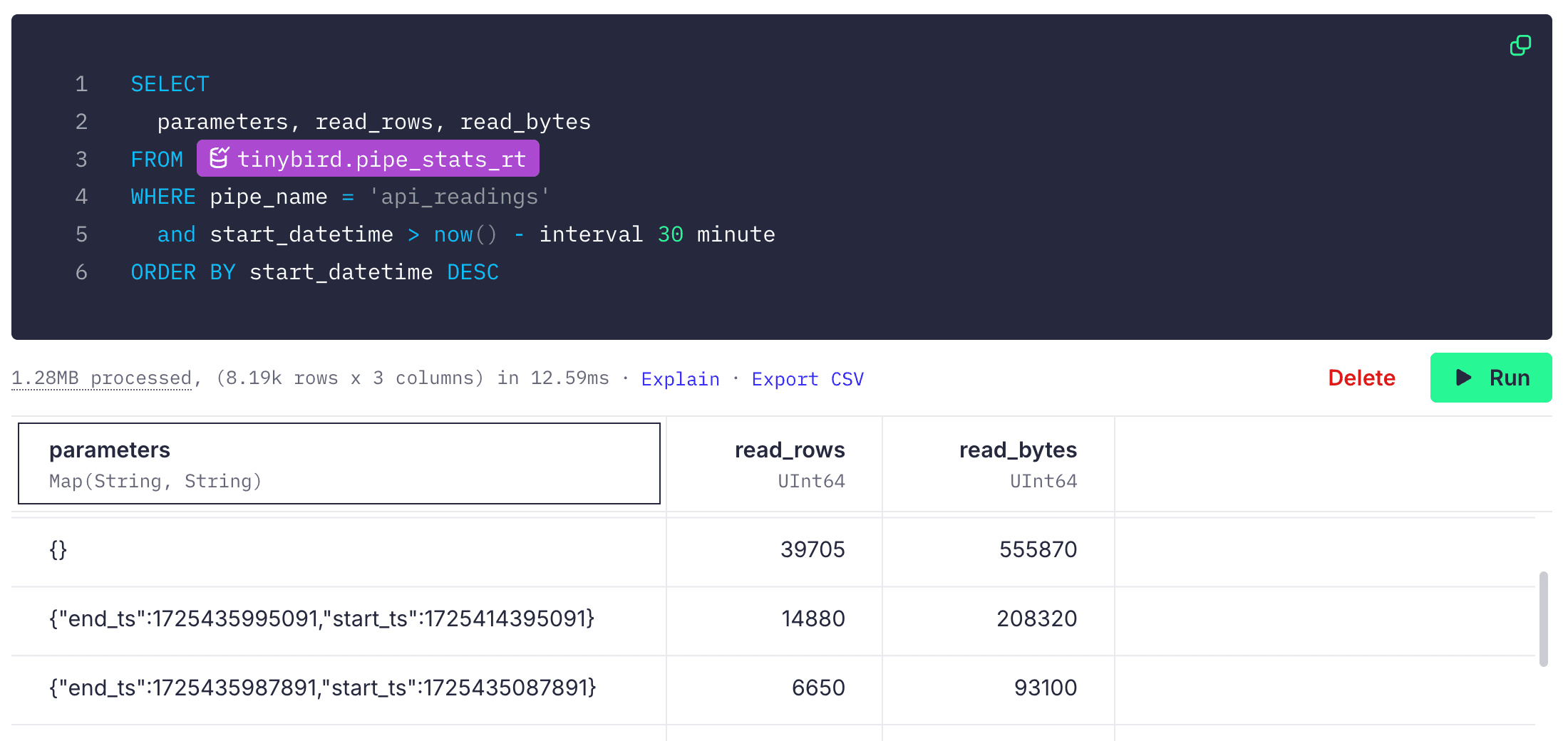Click the read_bytes value 208320
1568x741 pixels.
click(1036, 618)
